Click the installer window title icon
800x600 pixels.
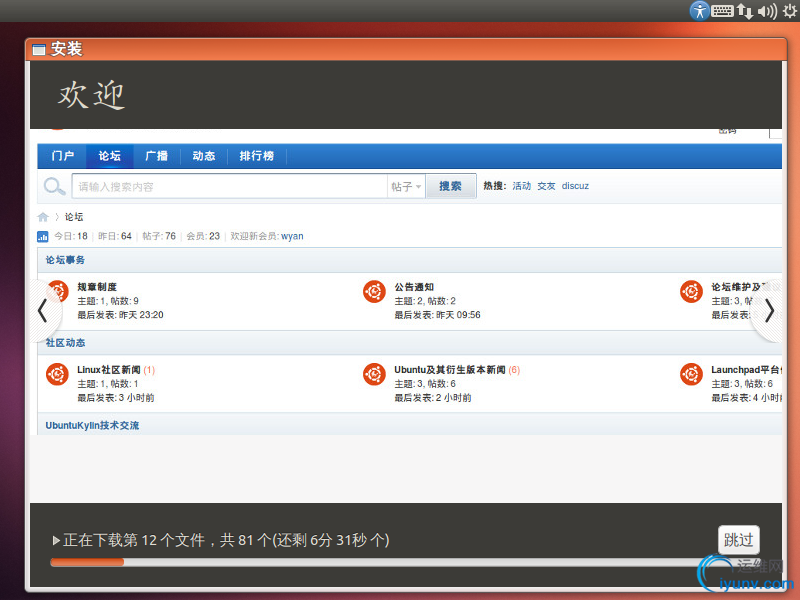point(39,49)
